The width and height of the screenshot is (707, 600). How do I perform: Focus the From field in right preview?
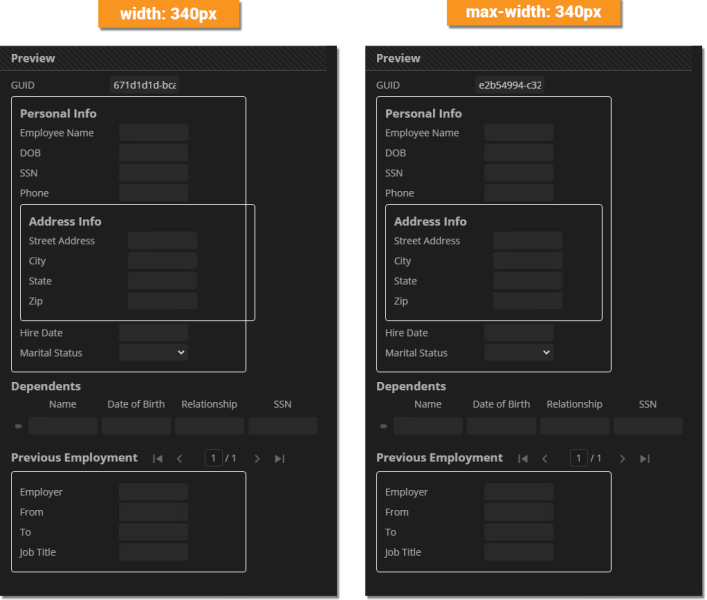[519, 512]
